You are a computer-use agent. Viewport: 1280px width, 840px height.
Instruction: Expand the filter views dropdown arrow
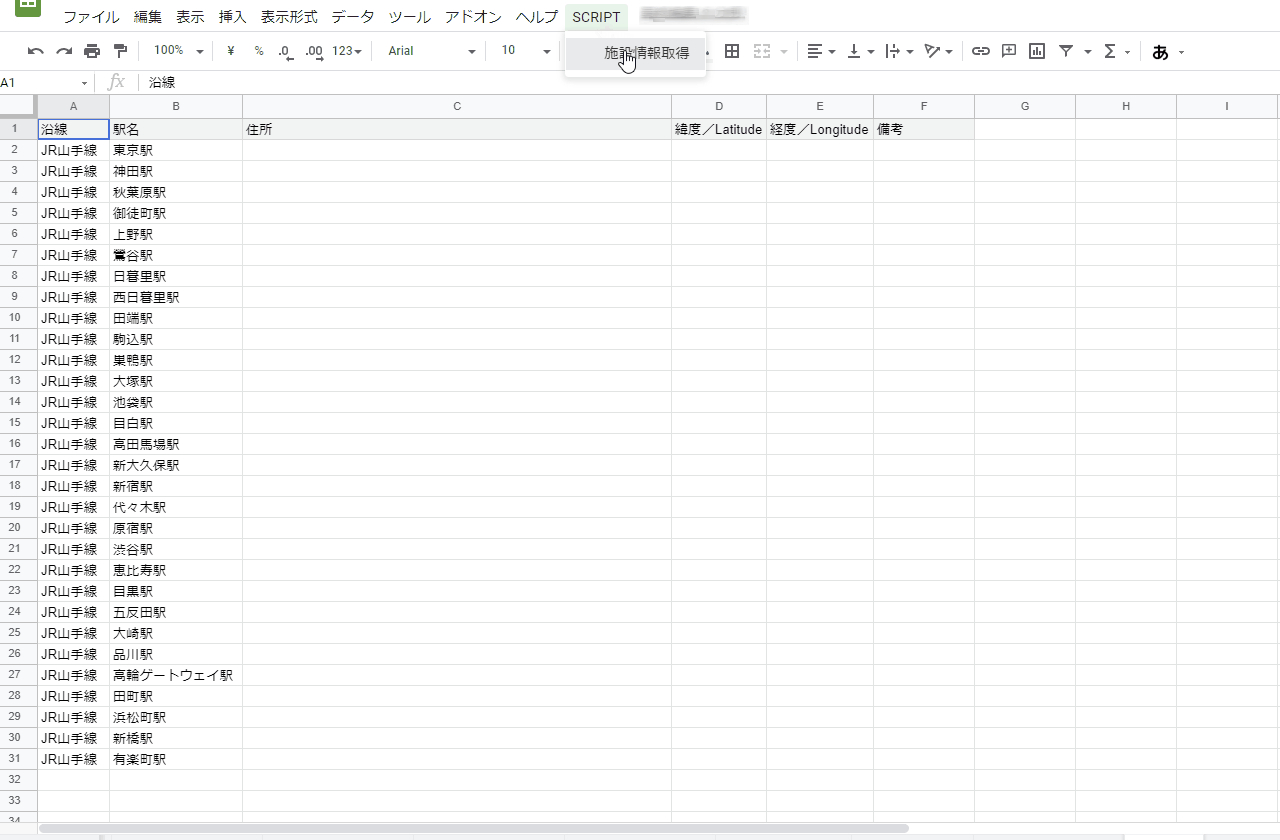1088,52
